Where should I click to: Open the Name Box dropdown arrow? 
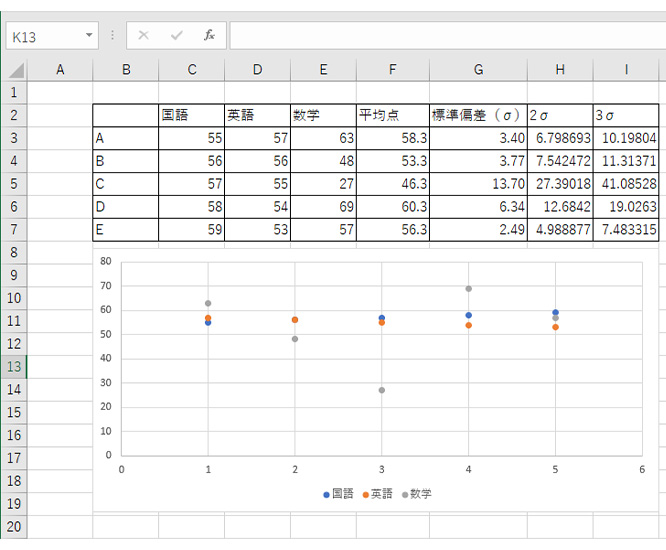[89, 36]
